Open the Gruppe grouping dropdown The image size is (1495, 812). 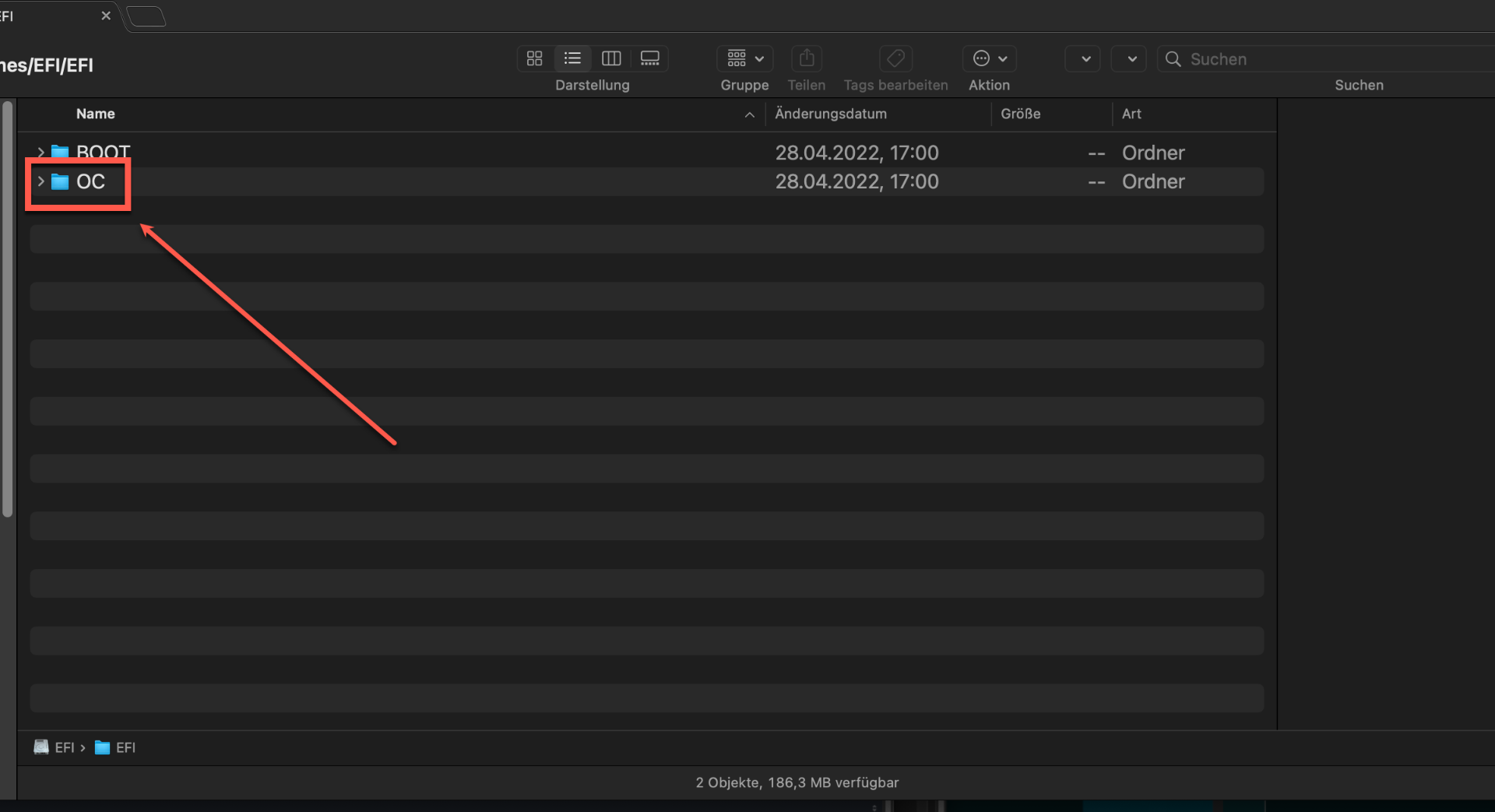tap(744, 58)
